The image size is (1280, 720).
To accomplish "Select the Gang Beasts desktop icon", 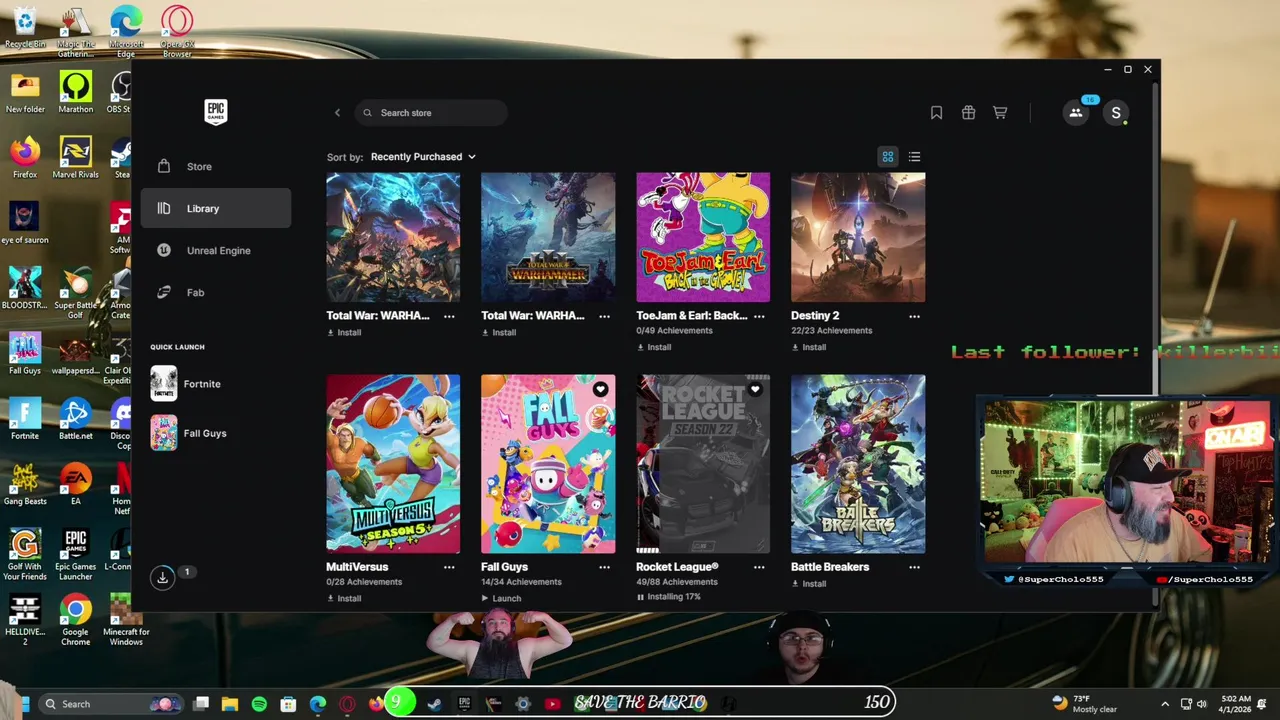I will 25,484.
